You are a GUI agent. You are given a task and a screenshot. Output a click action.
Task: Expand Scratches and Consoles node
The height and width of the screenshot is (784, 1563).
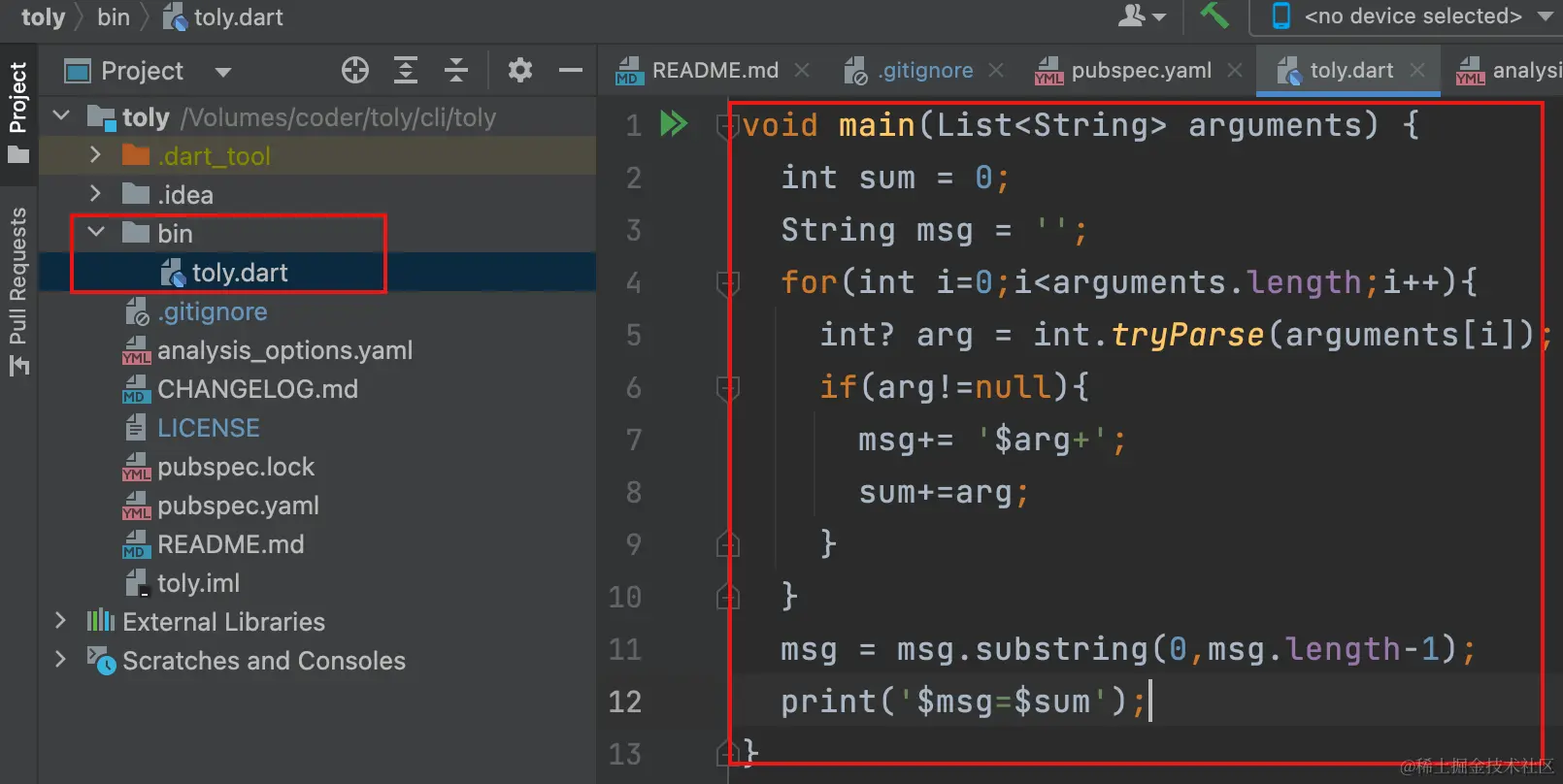tap(61, 660)
